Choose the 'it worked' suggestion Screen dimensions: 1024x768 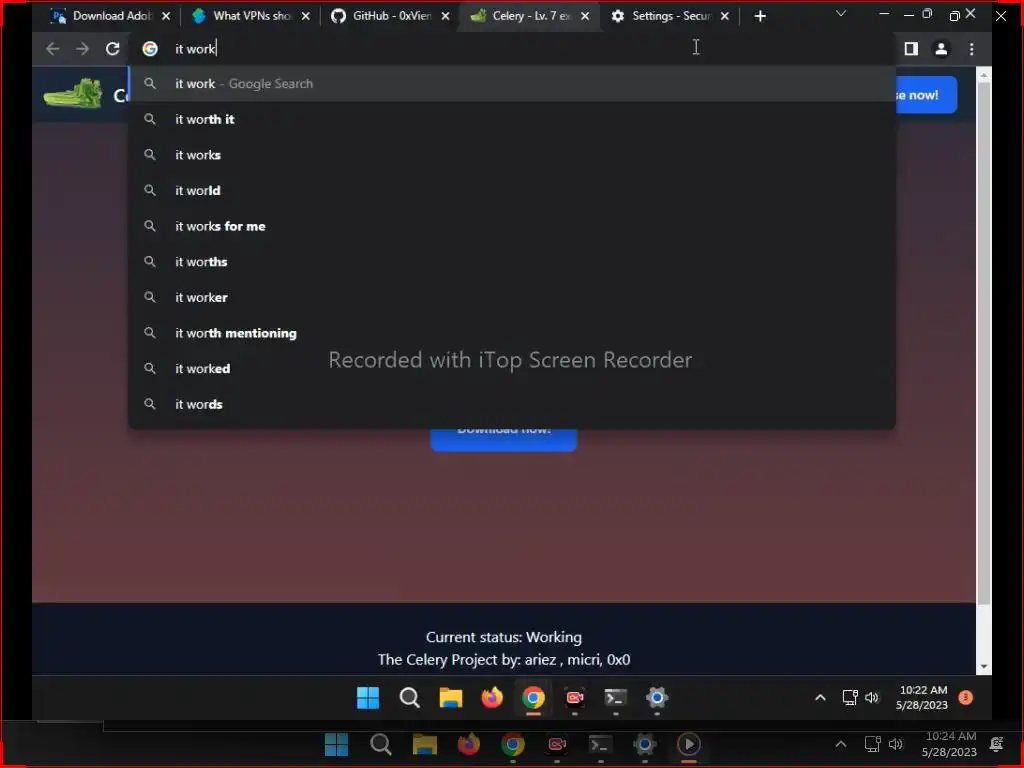512,368
